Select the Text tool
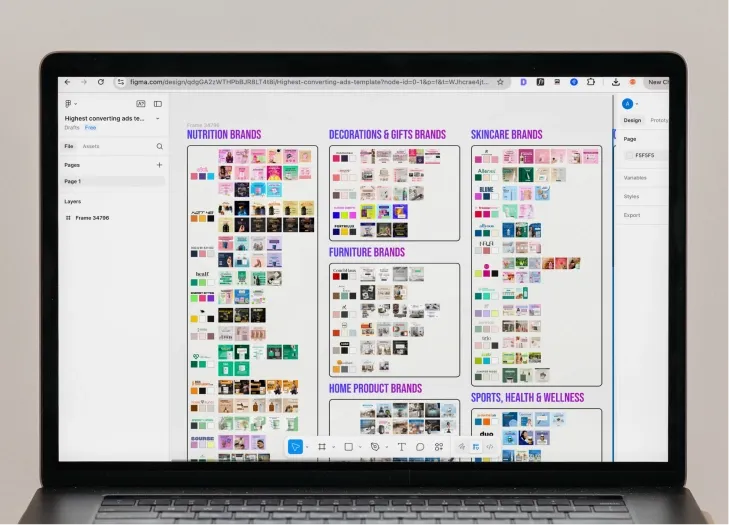 pyautogui.click(x=402, y=447)
